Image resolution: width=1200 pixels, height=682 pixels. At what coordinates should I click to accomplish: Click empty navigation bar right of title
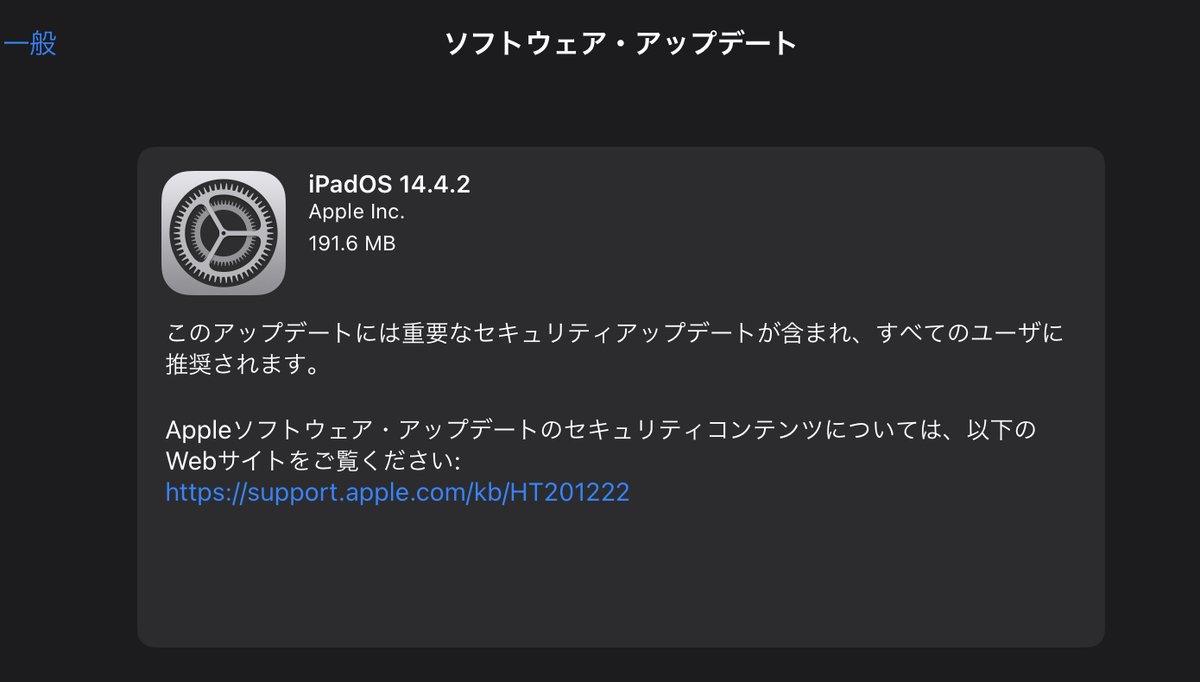coord(1000,44)
